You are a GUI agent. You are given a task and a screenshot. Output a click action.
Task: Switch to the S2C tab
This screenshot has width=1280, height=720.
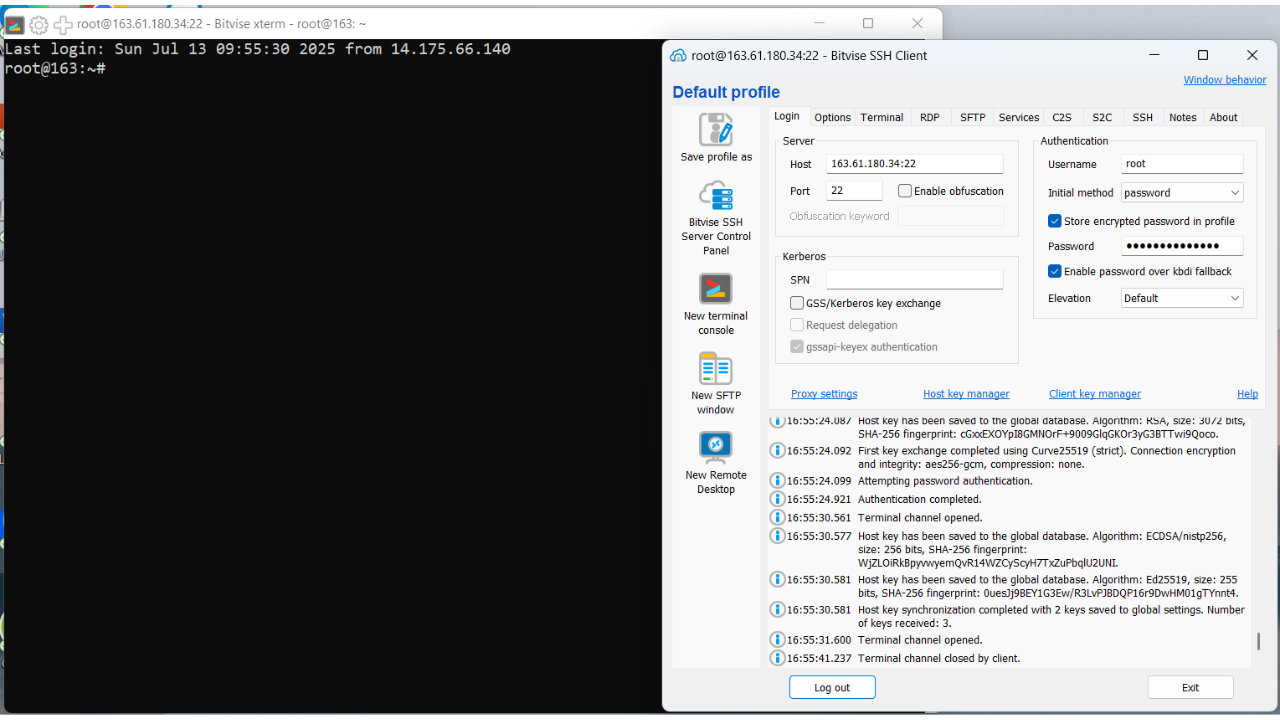click(1102, 117)
